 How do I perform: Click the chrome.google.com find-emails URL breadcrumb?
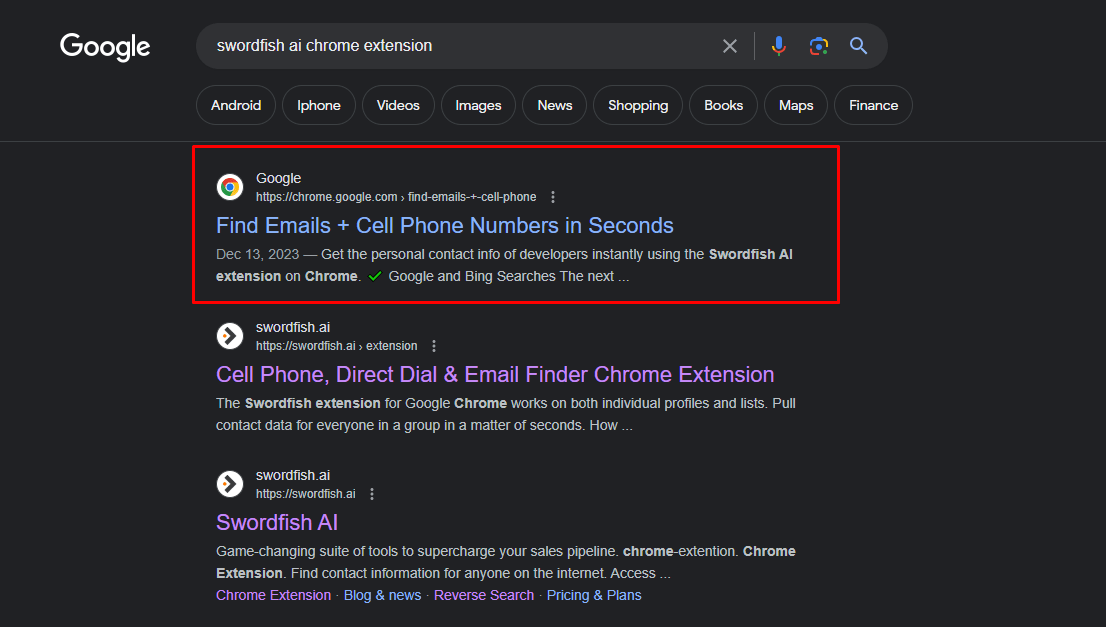click(396, 197)
